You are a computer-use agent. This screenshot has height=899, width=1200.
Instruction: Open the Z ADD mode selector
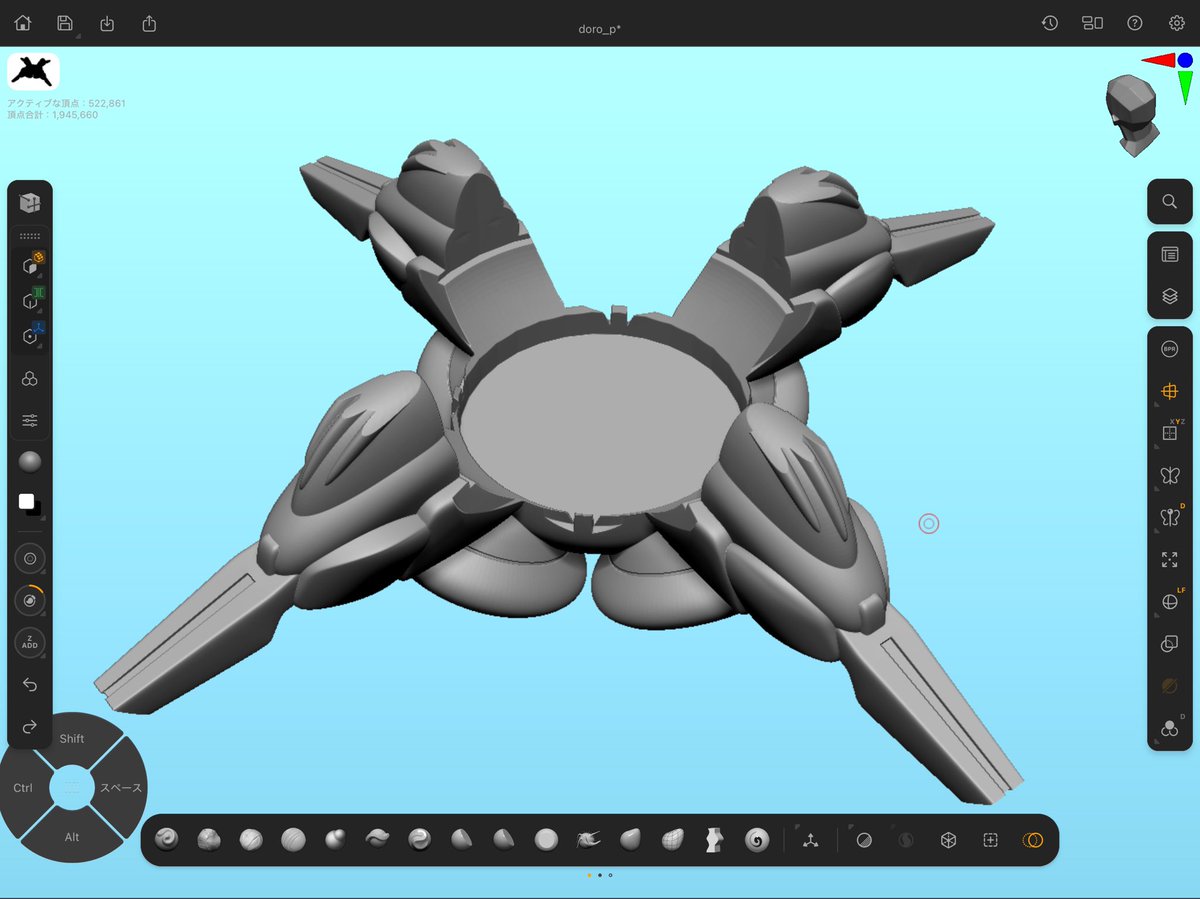click(x=30, y=642)
